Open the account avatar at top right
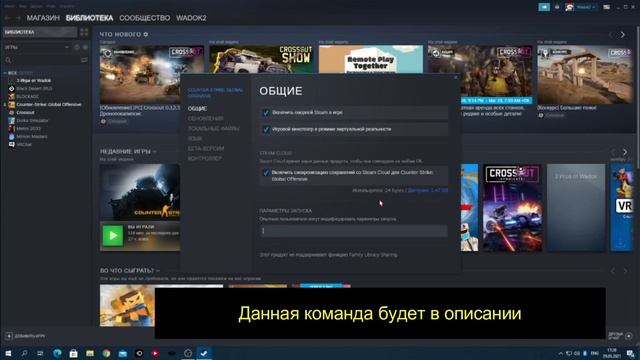Image resolution: width=640 pixels, height=360 pixels. pos(569,7)
